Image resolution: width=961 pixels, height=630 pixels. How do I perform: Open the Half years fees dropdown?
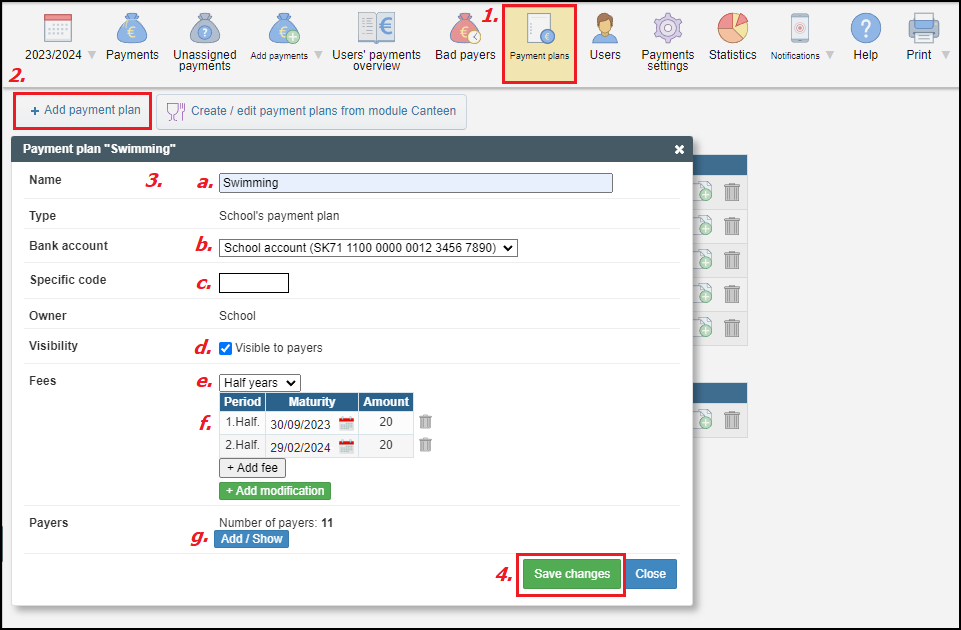tap(259, 382)
